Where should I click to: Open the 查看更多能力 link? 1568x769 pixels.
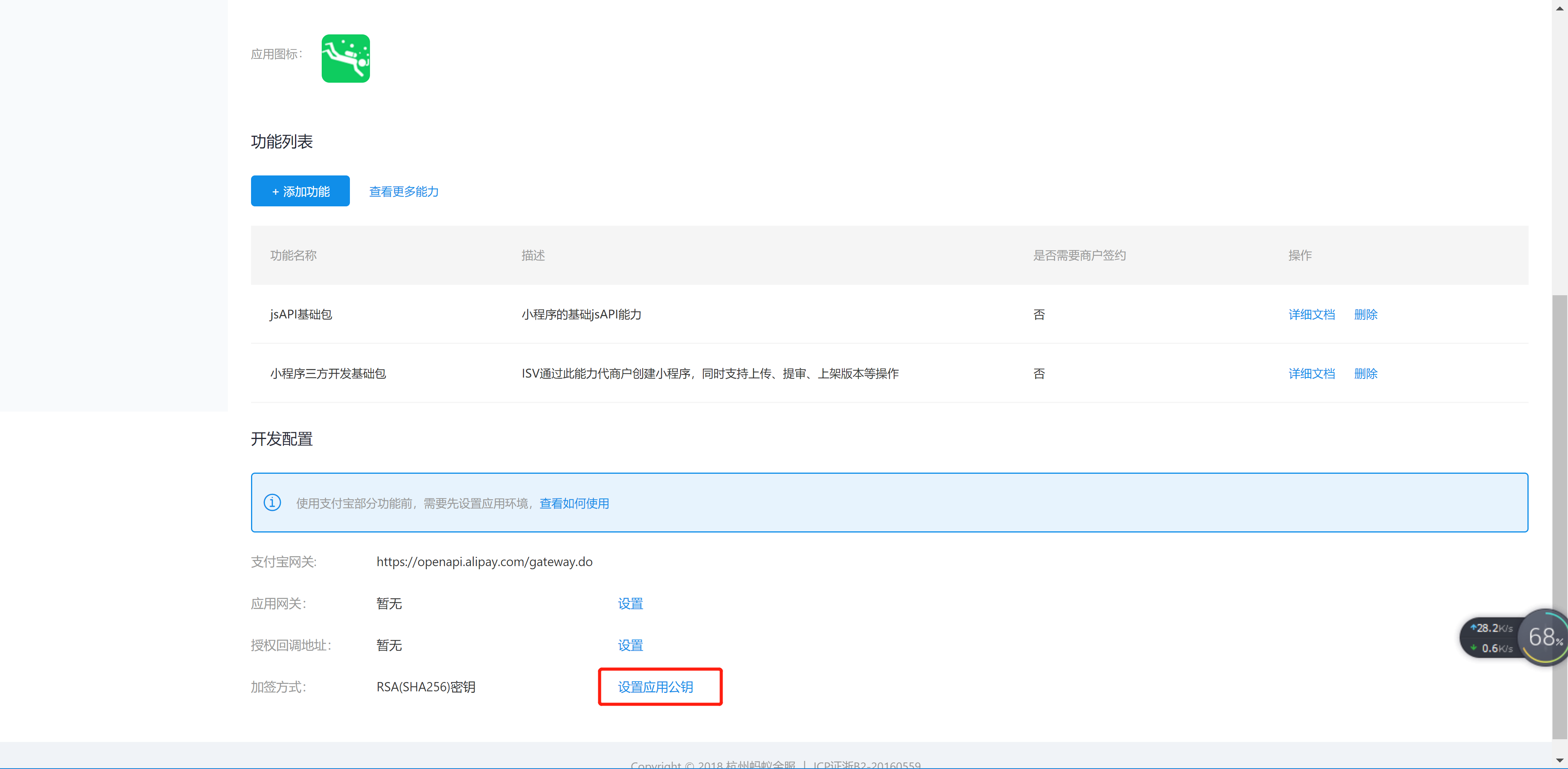tap(404, 191)
